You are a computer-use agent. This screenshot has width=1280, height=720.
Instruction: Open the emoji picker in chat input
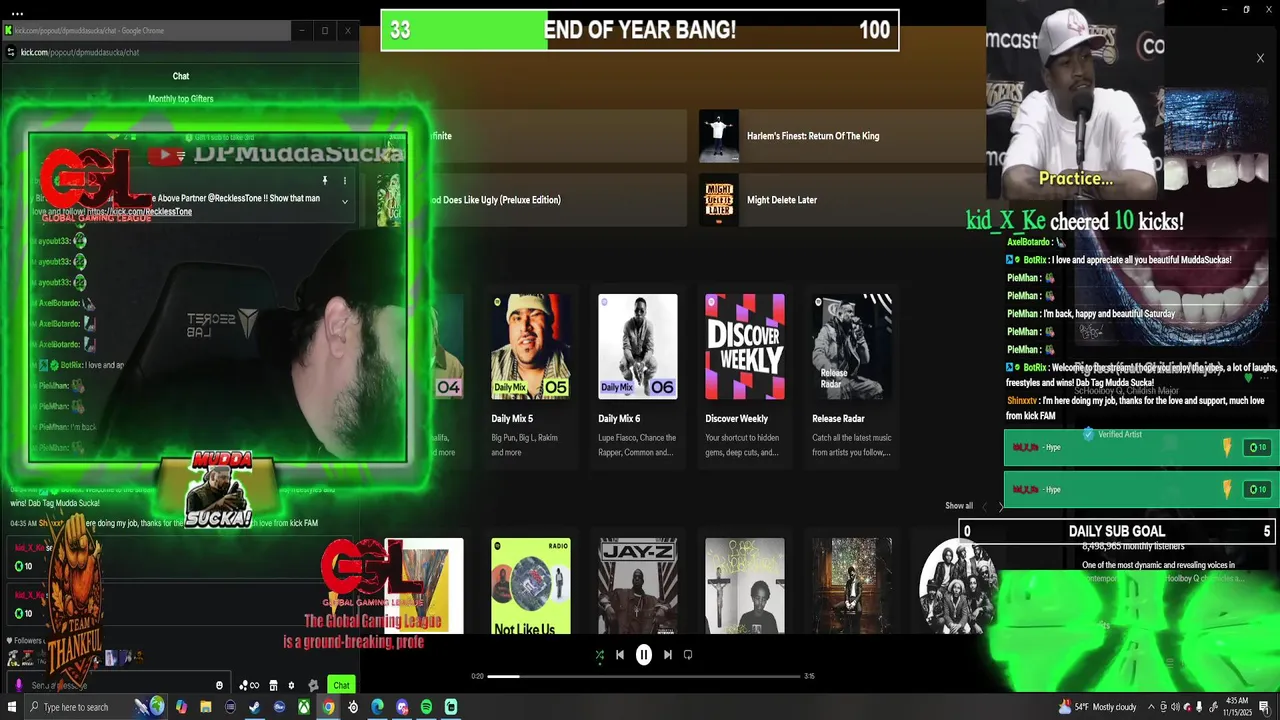point(219,685)
